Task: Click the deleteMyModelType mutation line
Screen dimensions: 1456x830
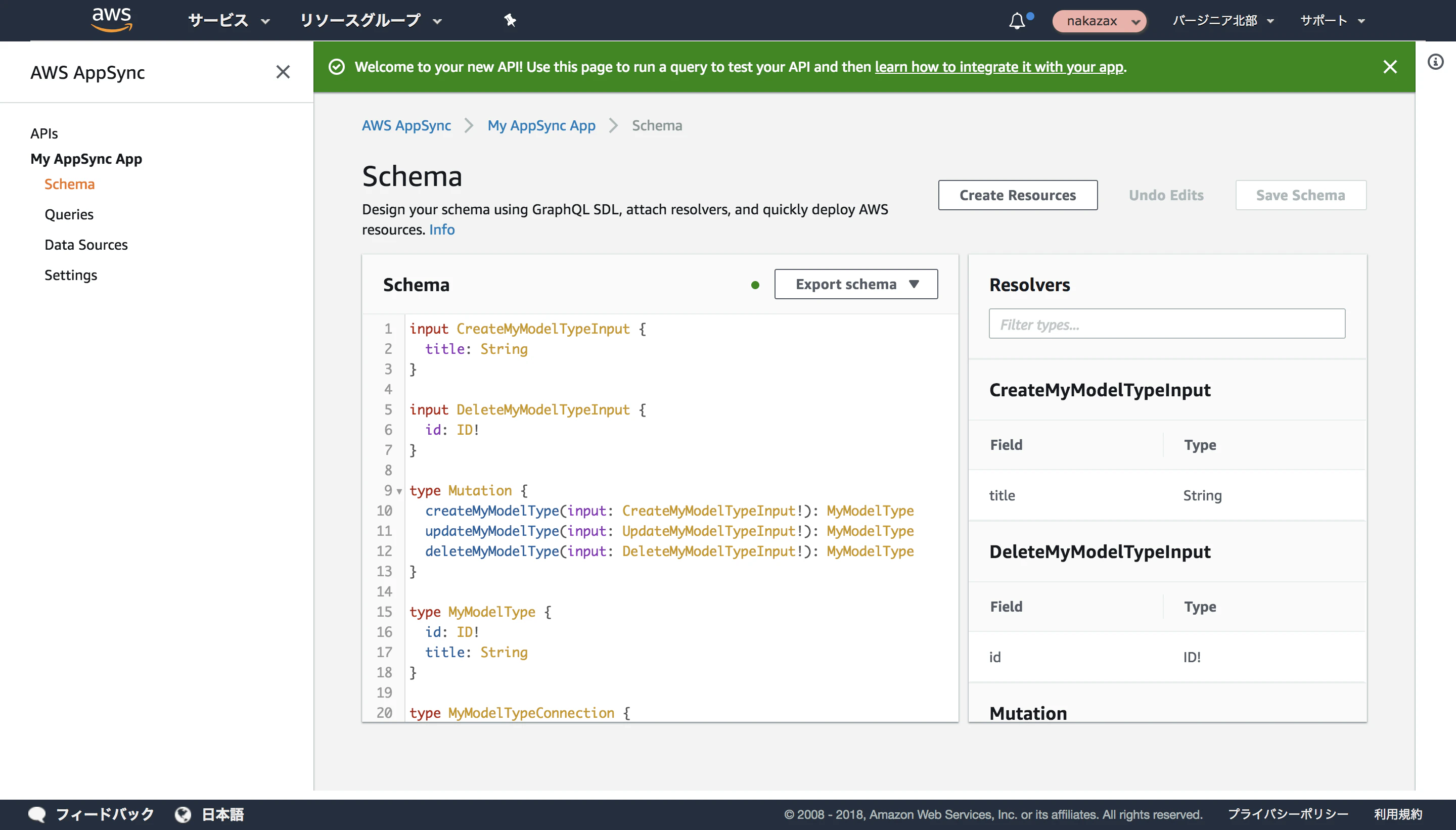Action: [669, 551]
